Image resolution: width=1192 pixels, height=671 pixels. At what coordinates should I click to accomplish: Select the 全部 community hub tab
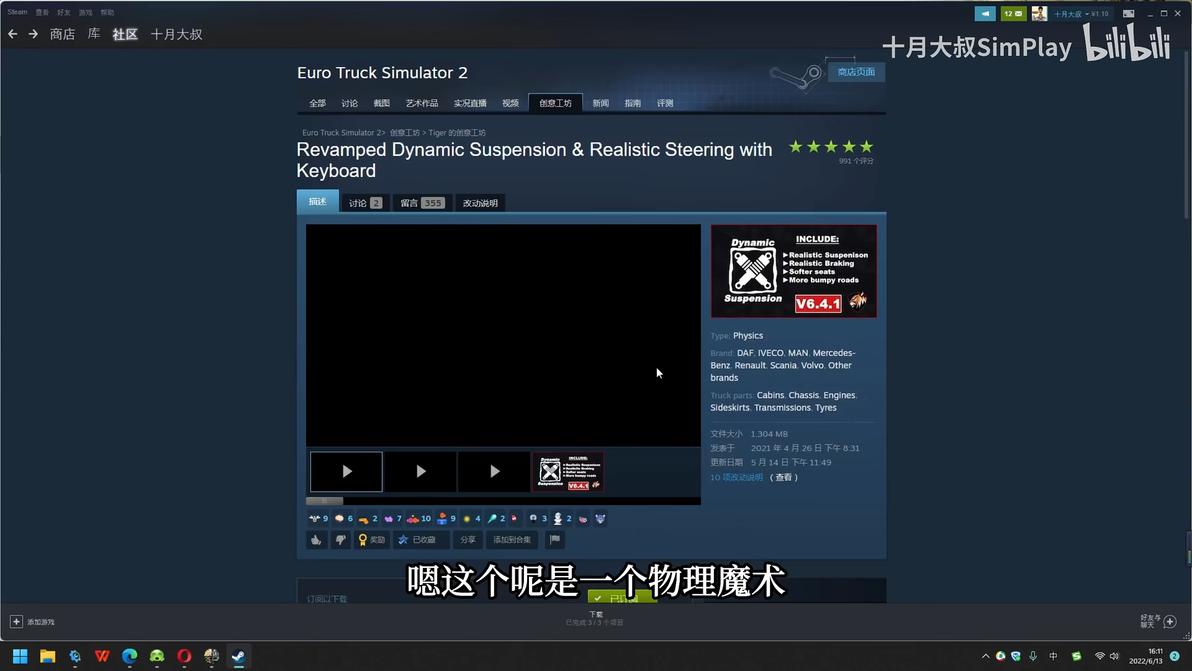[317, 103]
